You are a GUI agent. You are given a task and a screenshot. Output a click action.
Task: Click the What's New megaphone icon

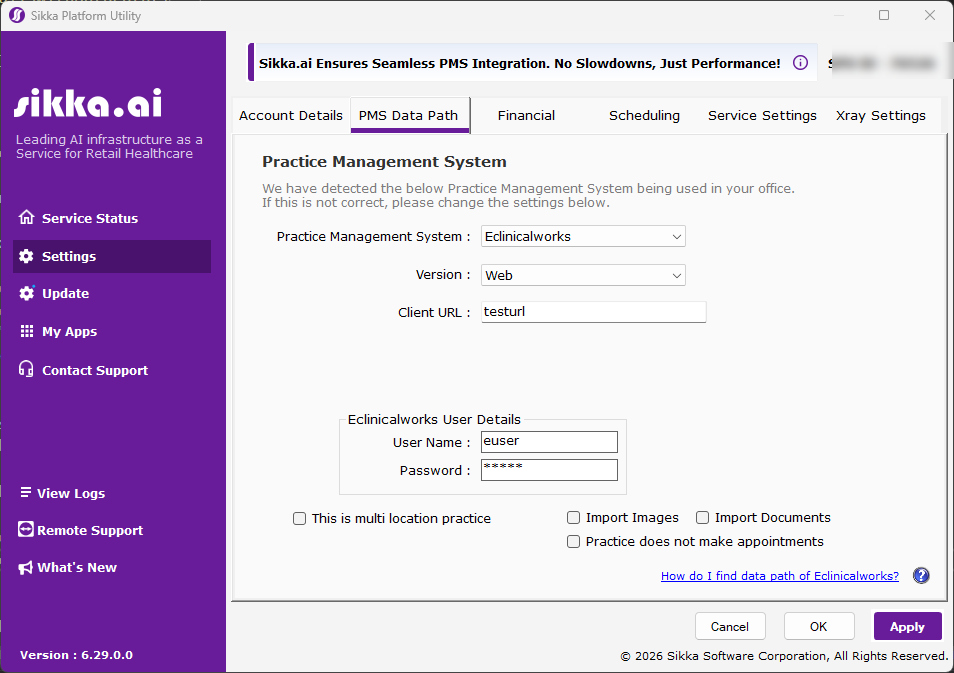click(x=26, y=567)
